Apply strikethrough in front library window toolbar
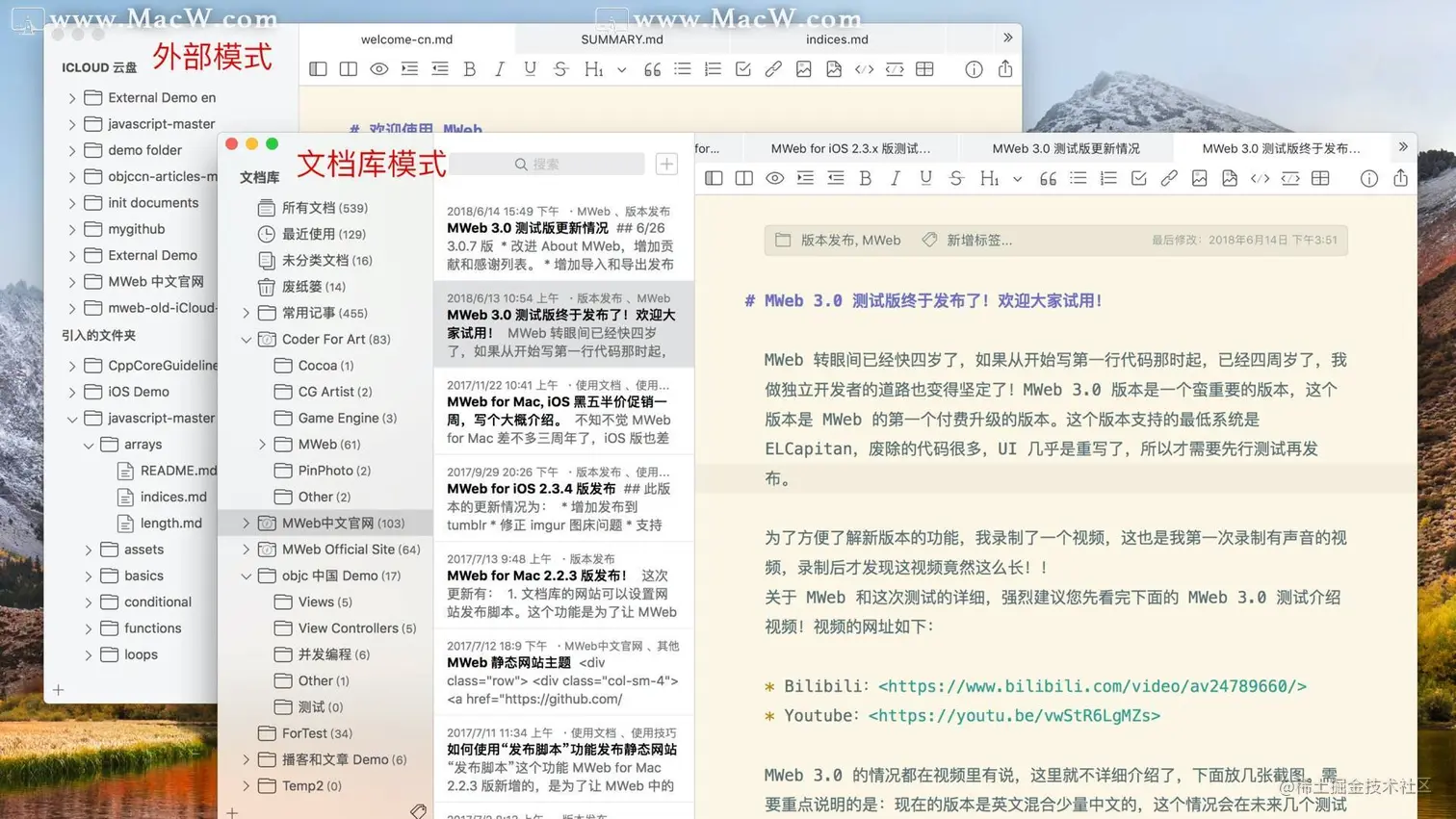1456x819 pixels. [x=956, y=178]
